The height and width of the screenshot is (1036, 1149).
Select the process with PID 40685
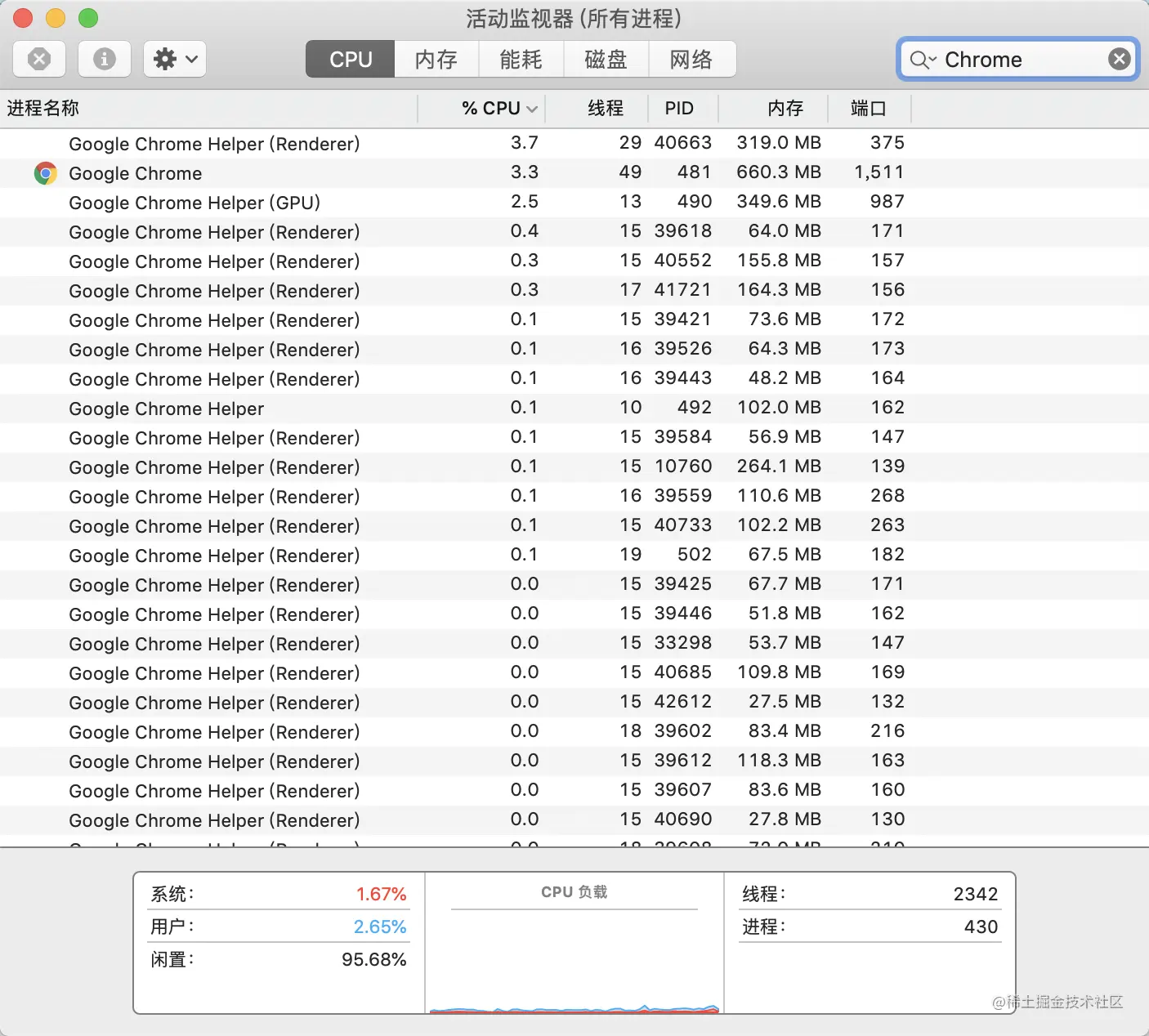click(x=574, y=673)
